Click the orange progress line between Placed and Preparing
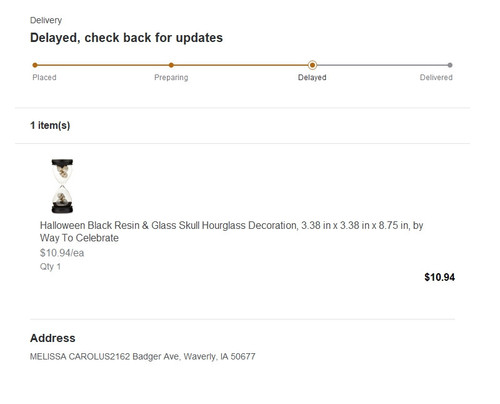 click(x=103, y=65)
